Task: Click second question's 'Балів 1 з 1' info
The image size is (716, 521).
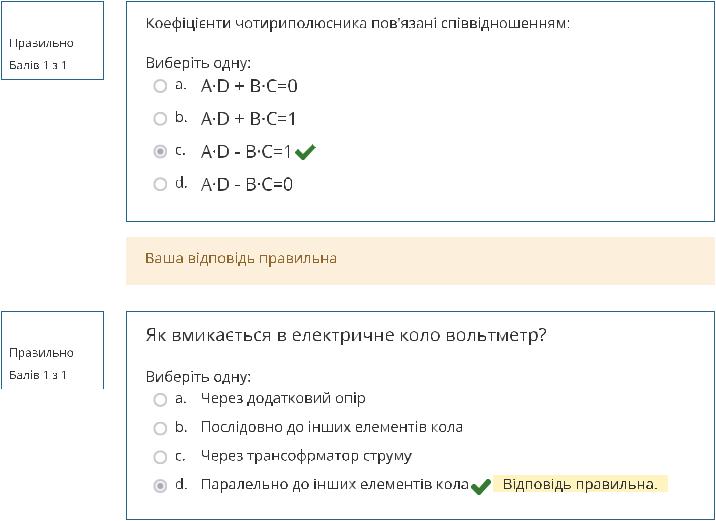Action: tap(38, 375)
